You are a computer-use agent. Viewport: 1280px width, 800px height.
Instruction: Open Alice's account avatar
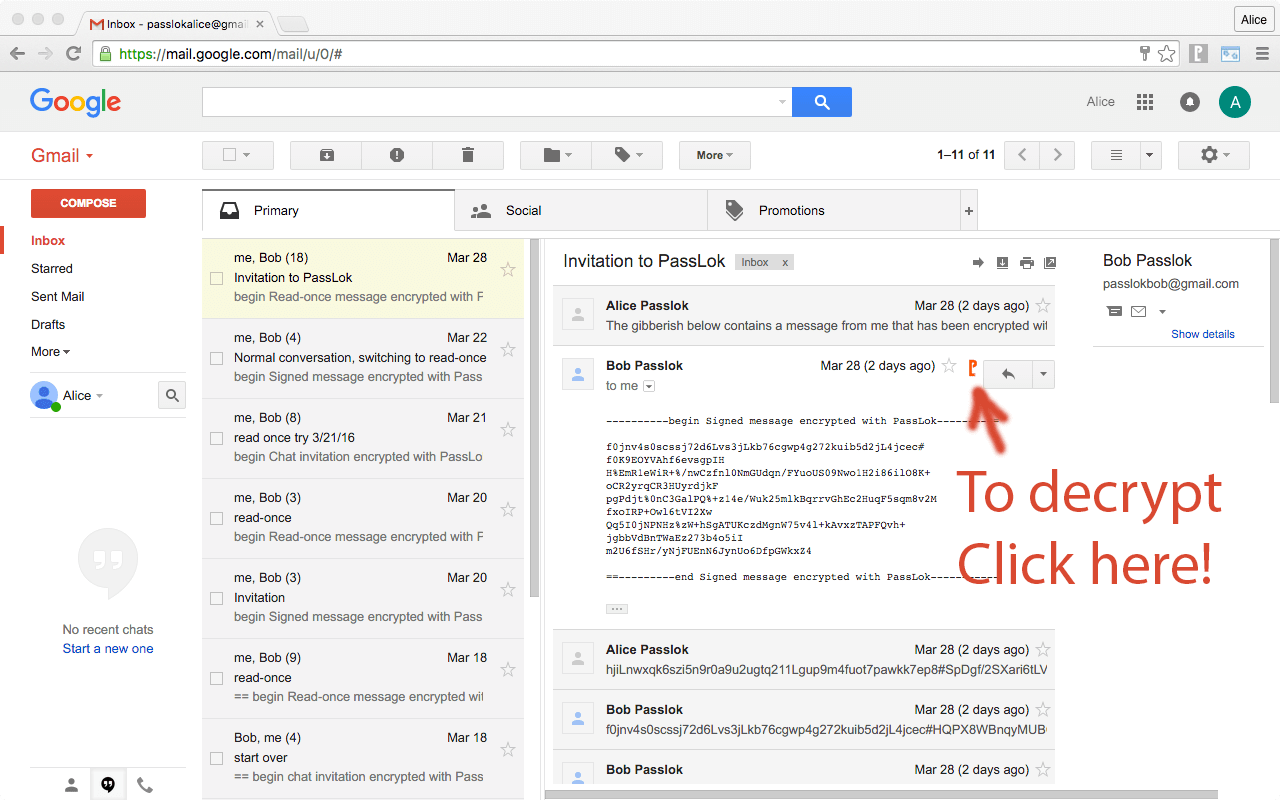point(1235,102)
